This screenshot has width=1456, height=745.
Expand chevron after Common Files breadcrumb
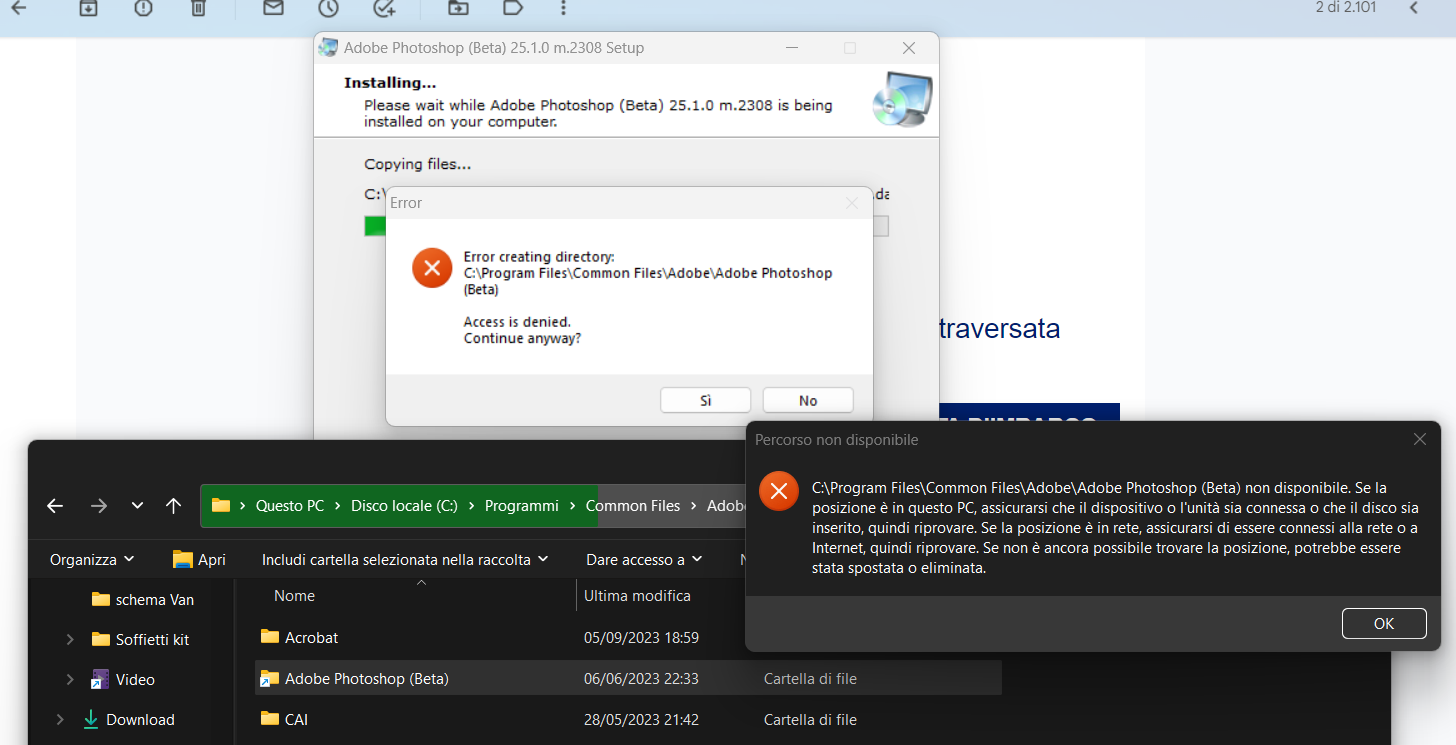(694, 506)
